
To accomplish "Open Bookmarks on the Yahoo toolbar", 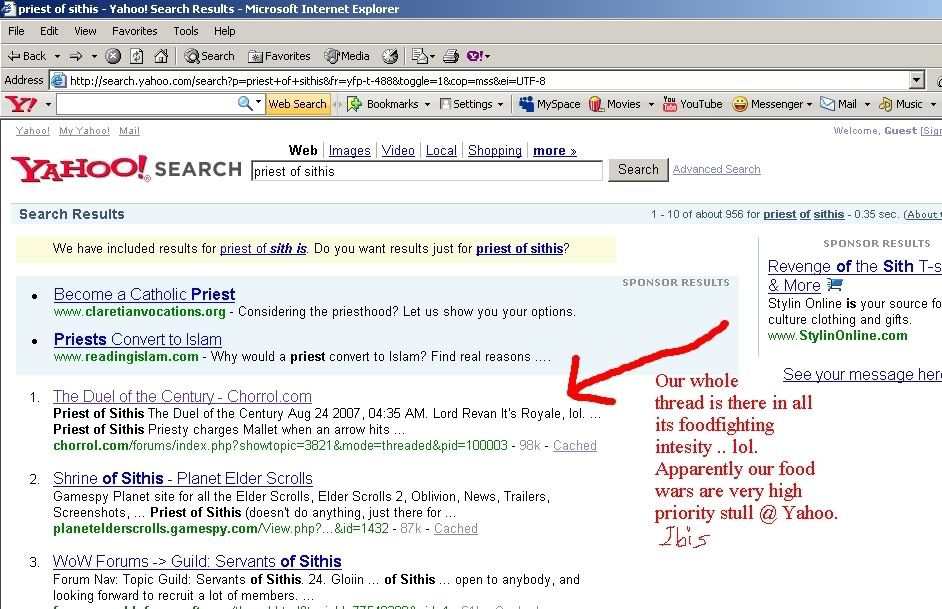I will [383, 104].
